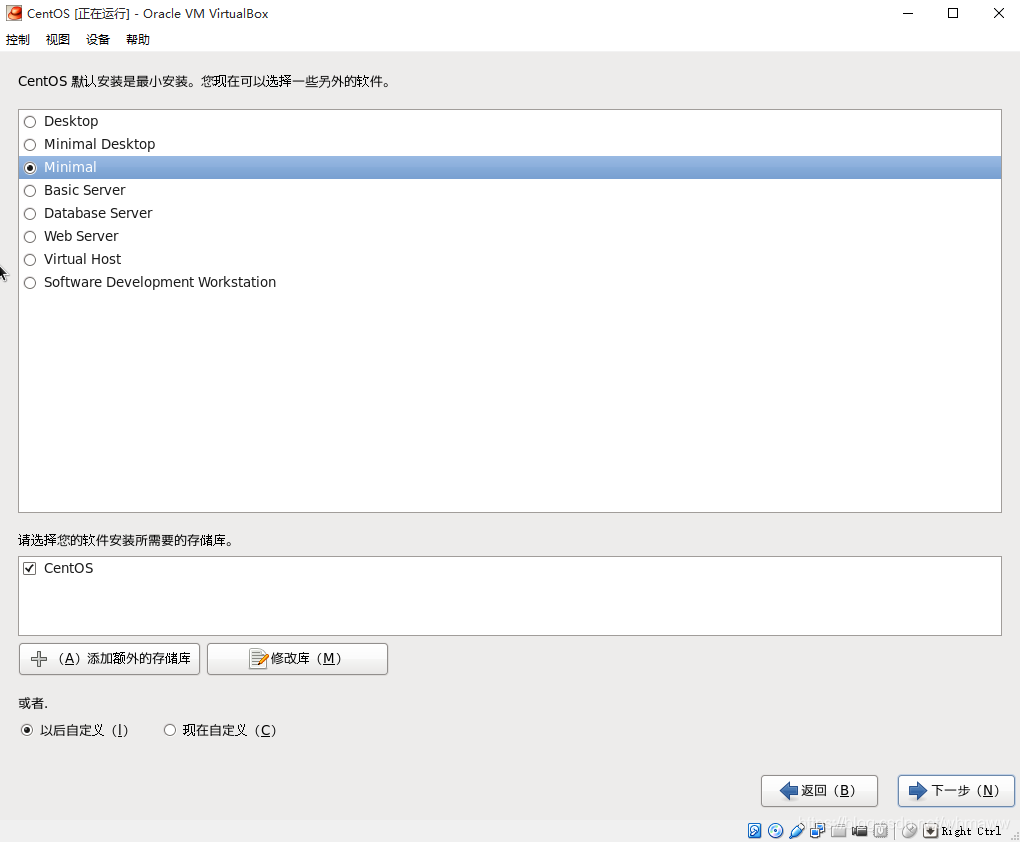Viewport: 1020px width, 842px height.
Task: Select 以后自定义 (I) radio button
Action: pyautogui.click(x=27, y=730)
